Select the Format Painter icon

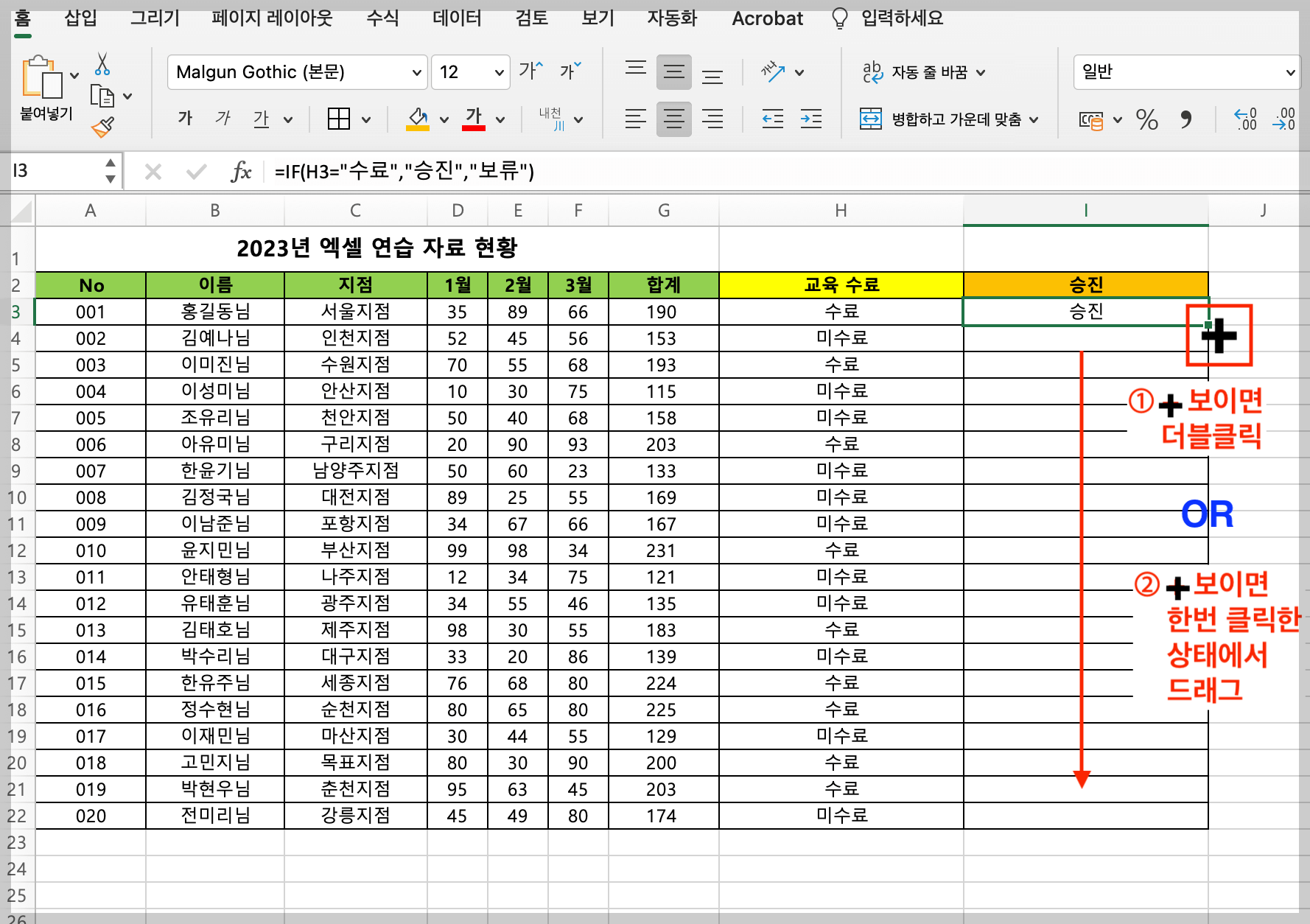[103, 127]
